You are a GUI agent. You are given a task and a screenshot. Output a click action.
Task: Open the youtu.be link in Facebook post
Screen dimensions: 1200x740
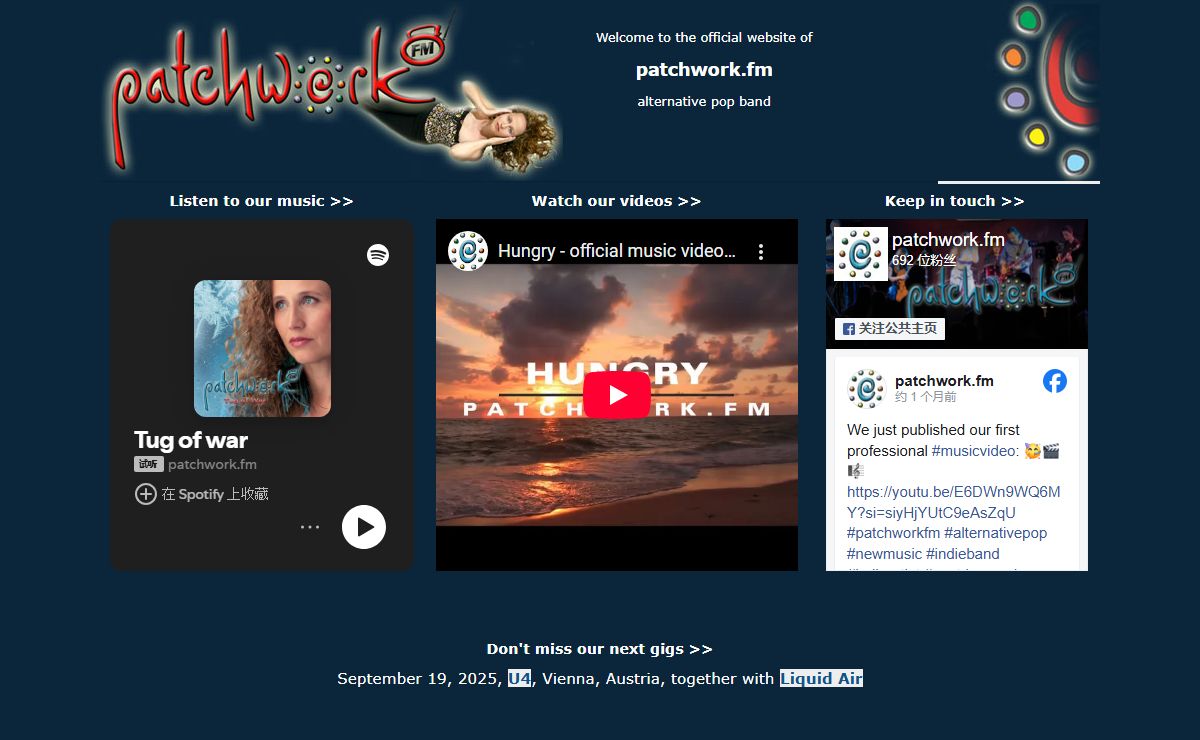click(953, 502)
